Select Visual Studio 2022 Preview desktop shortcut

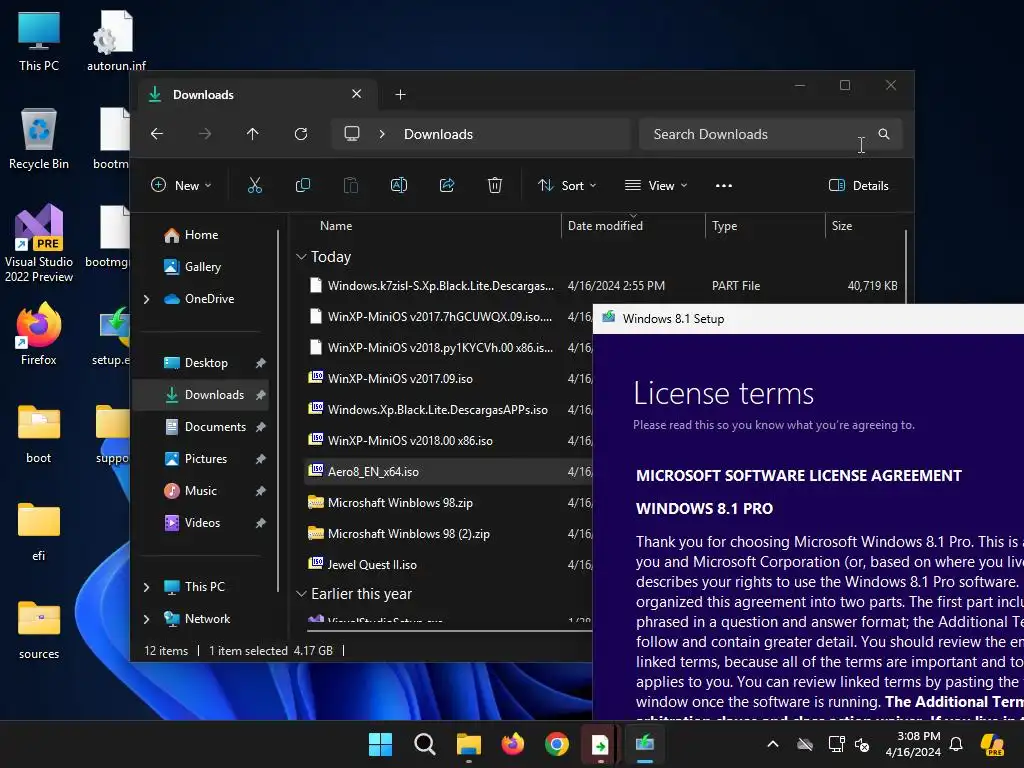coord(39,244)
